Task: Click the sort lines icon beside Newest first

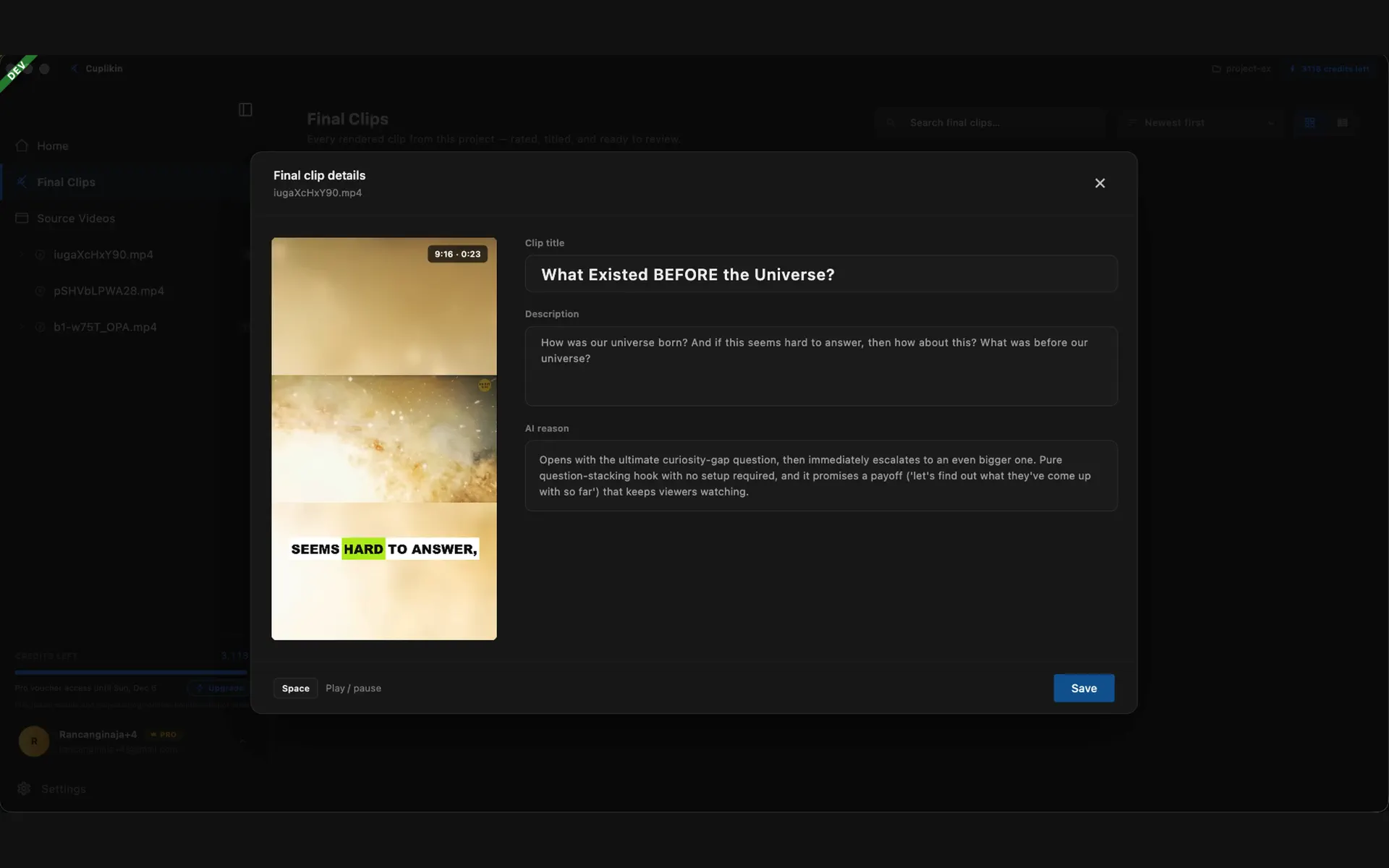Action: [x=1132, y=123]
